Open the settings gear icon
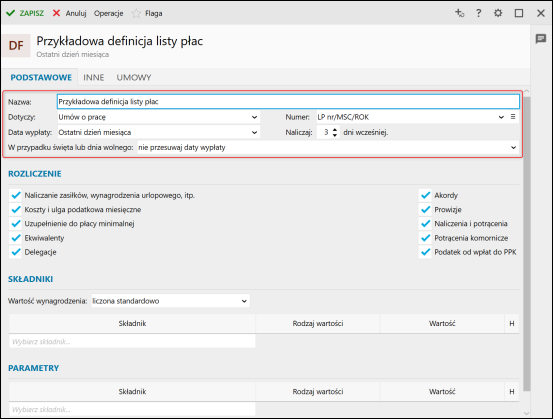 (x=498, y=13)
